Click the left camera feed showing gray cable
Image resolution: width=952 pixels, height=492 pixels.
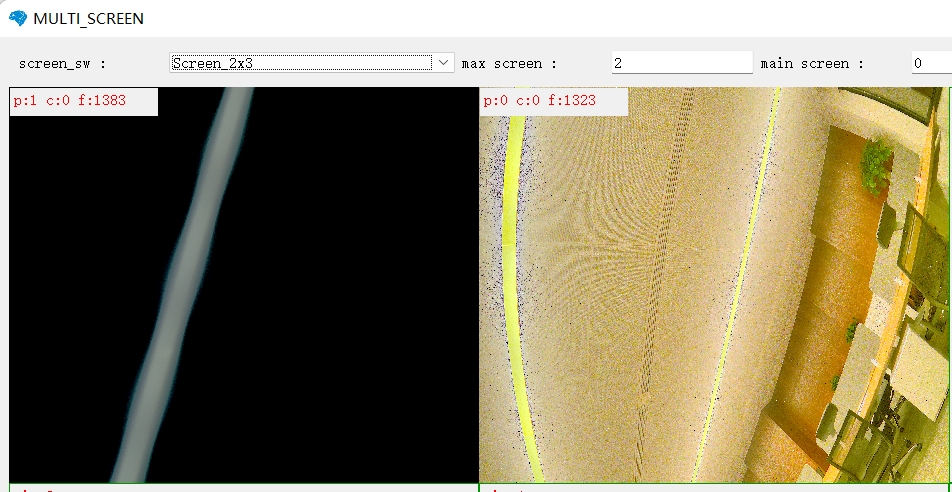(x=244, y=300)
